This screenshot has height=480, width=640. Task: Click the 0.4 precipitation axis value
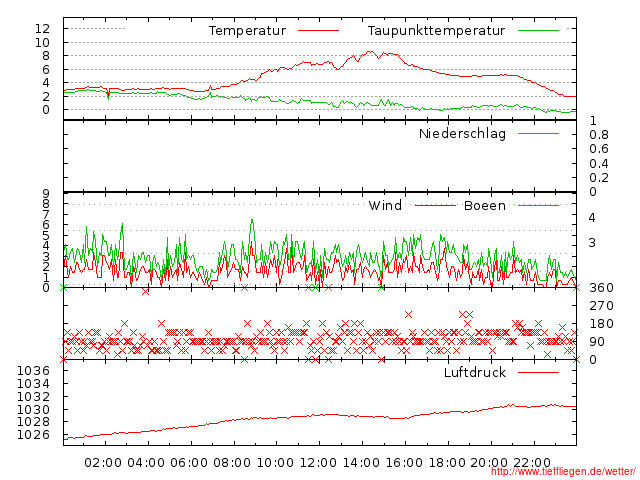click(599, 164)
